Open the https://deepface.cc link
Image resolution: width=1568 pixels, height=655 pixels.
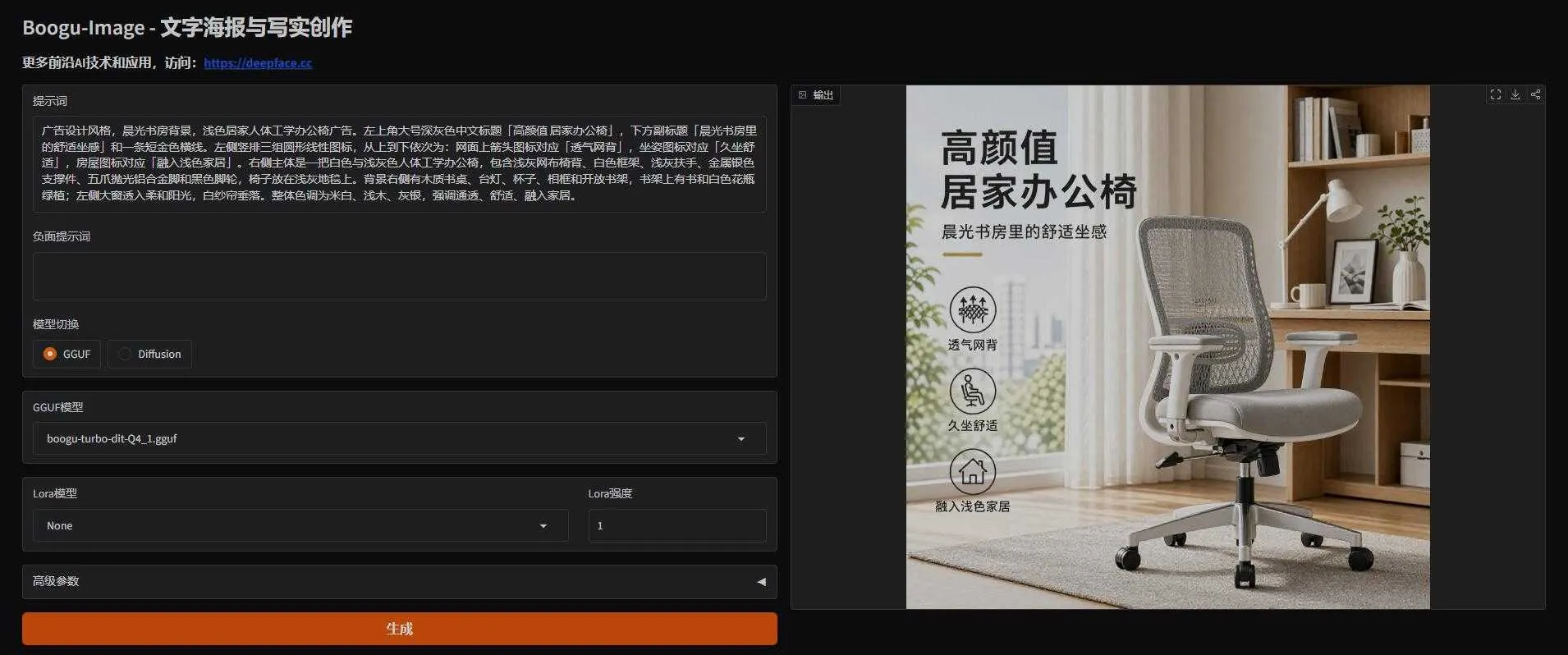coord(258,62)
